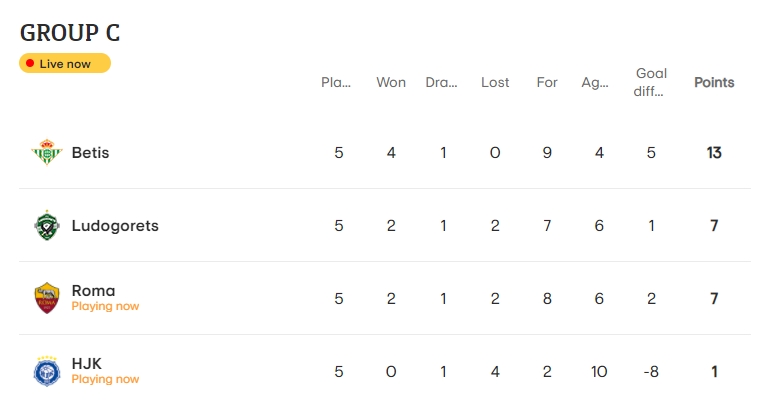Select the Lost column header
The width and height of the screenshot is (763, 417).
pos(495,82)
